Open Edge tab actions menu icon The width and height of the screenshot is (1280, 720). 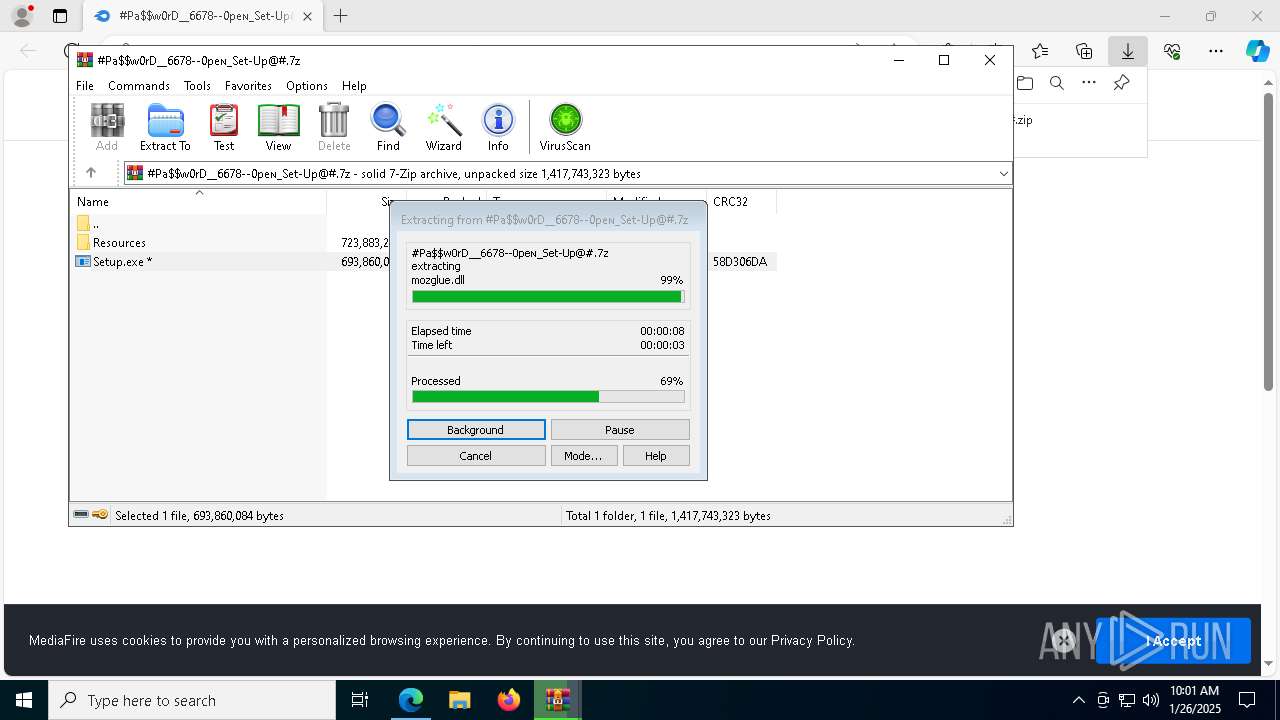point(60,16)
